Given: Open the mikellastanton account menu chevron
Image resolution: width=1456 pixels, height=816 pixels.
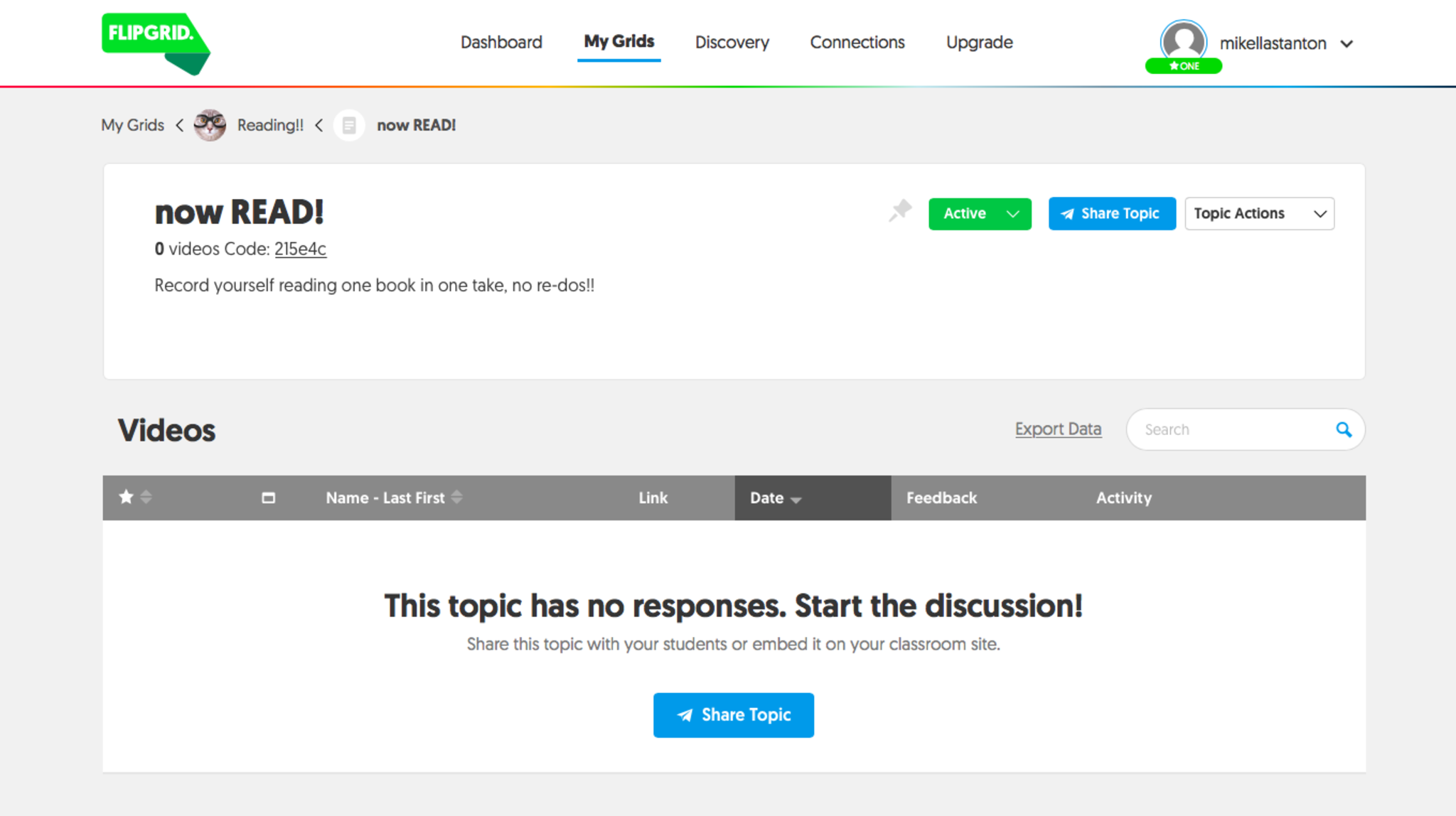Looking at the screenshot, I should pyautogui.click(x=1347, y=44).
